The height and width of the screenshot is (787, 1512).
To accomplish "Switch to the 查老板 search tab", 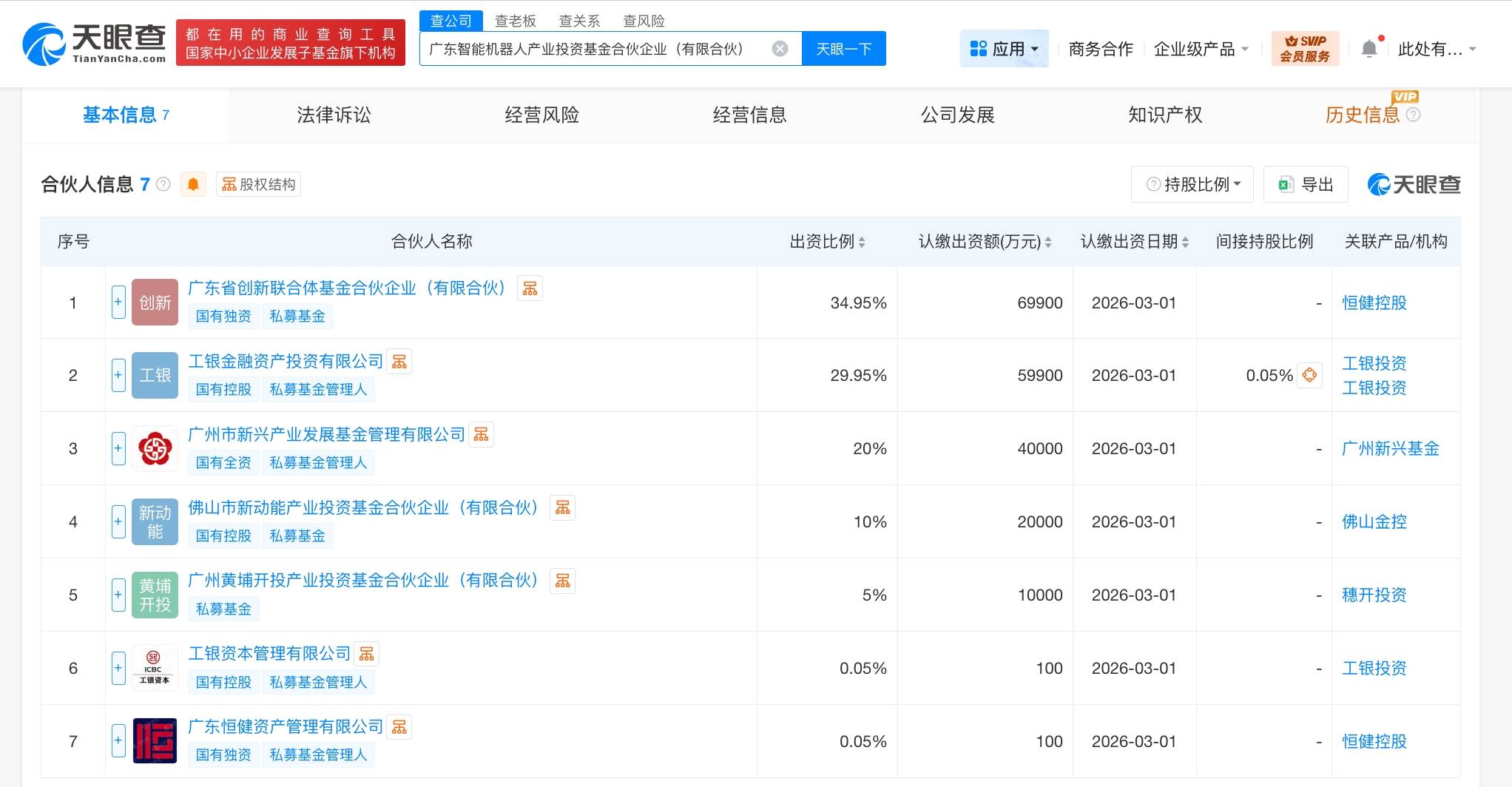I will pyautogui.click(x=515, y=21).
